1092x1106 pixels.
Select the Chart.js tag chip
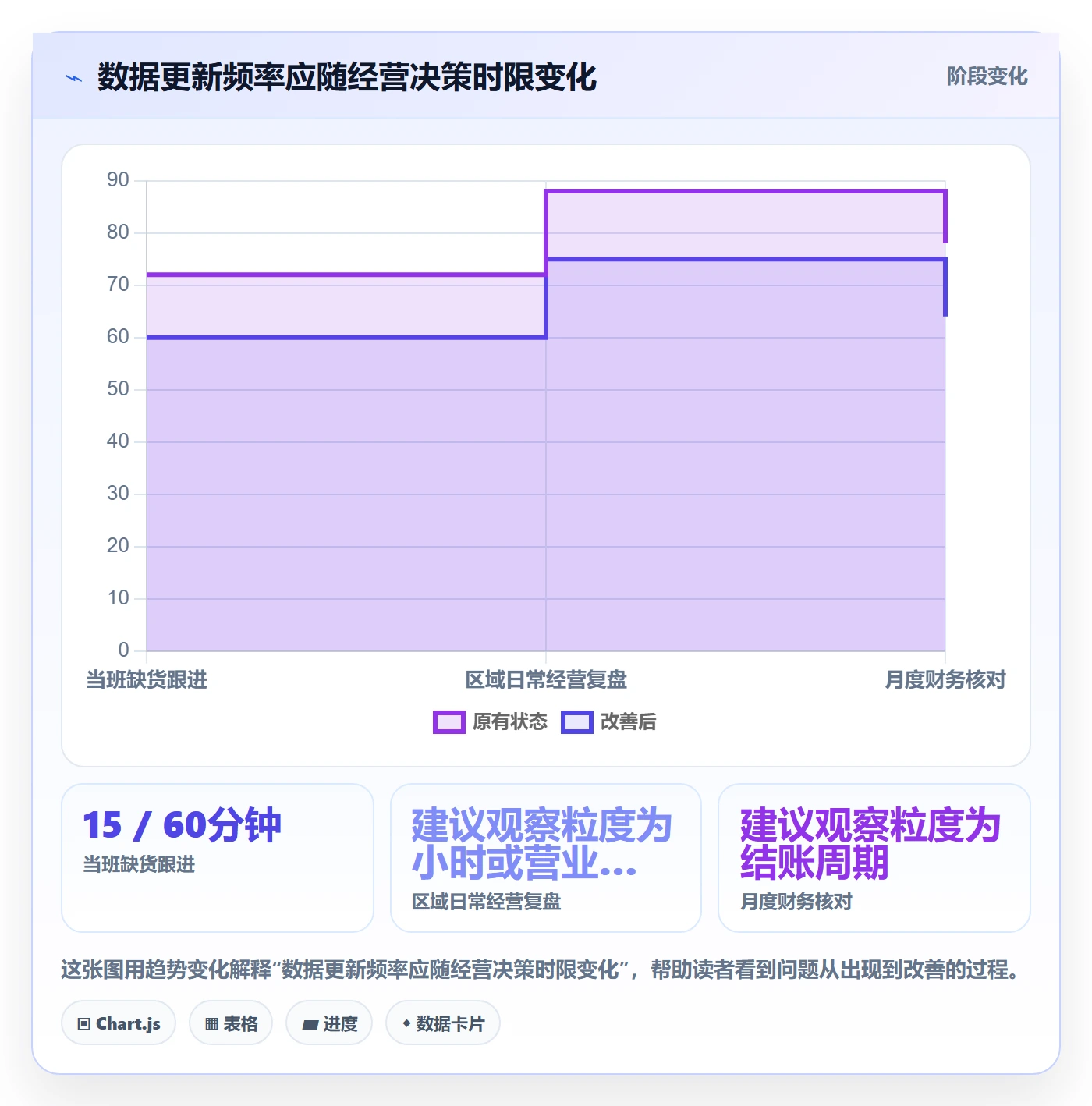(x=119, y=1023)
